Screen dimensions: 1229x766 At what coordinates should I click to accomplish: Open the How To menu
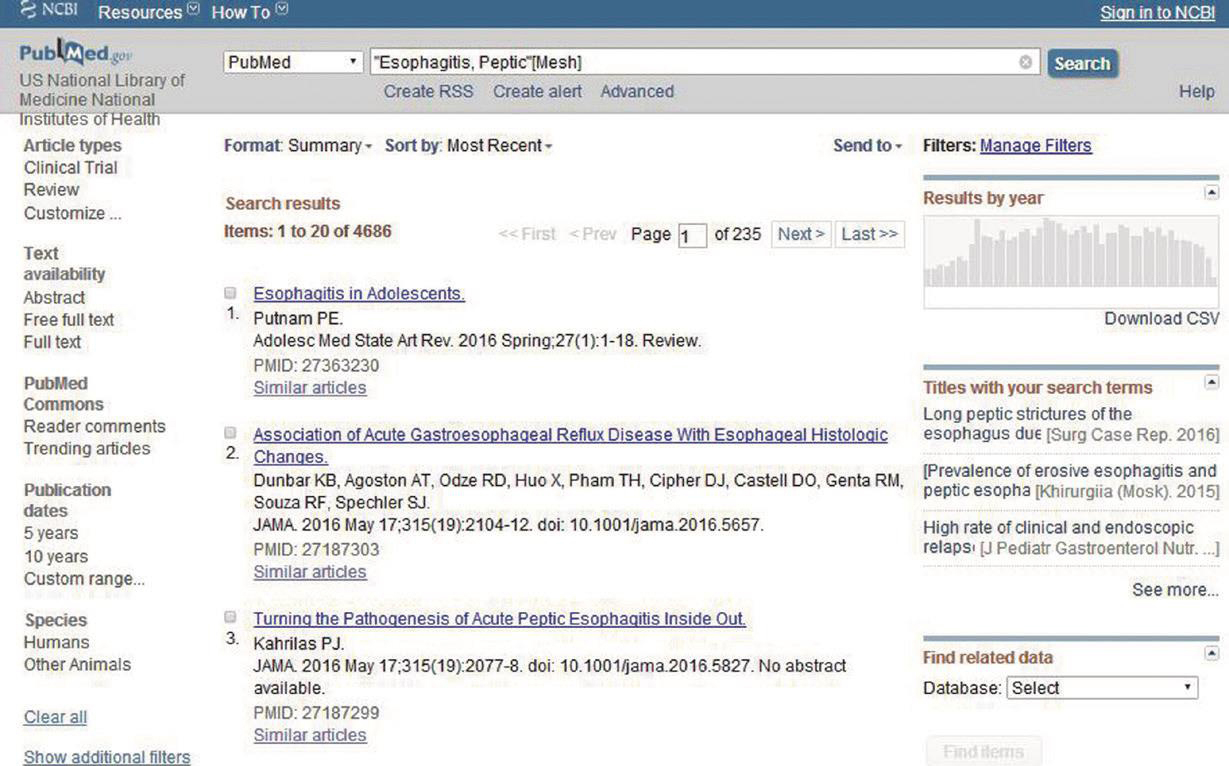click(249, 12)
